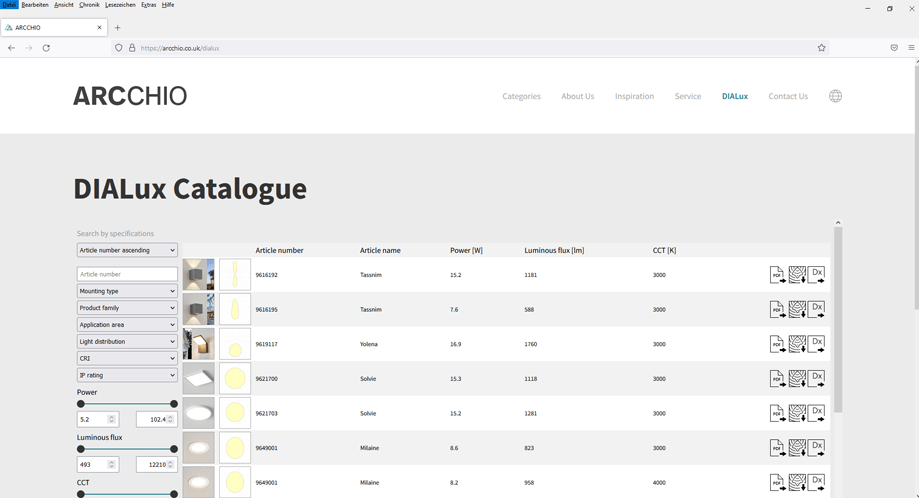Screen dimensions: 920x498
Task: Open the Lesezeichen menu
Action: pos(120,5)
